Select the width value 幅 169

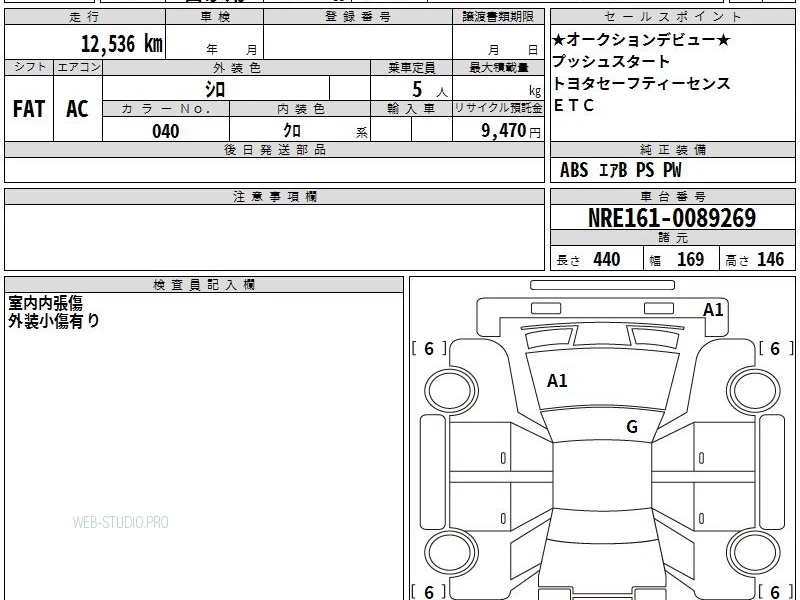[677, 259]
